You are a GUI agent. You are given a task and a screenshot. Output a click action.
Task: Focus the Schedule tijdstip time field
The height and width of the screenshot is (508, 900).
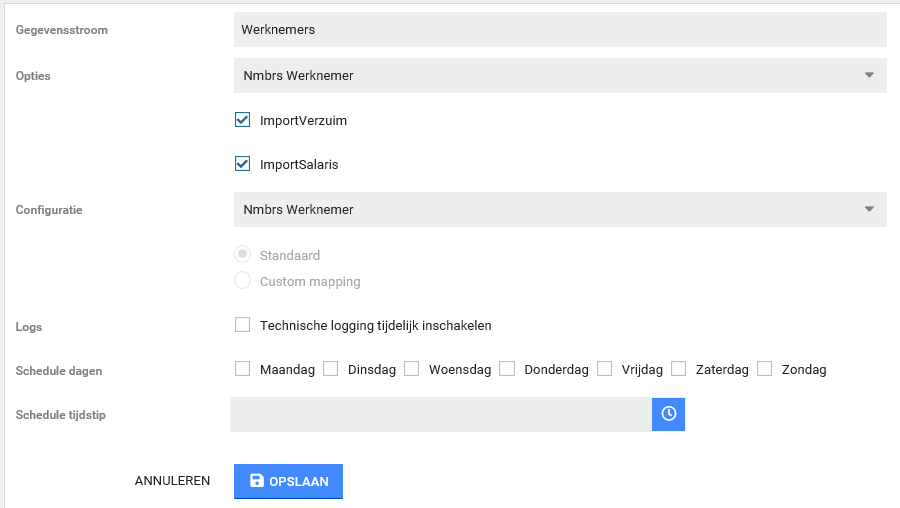tap(440, 414)
